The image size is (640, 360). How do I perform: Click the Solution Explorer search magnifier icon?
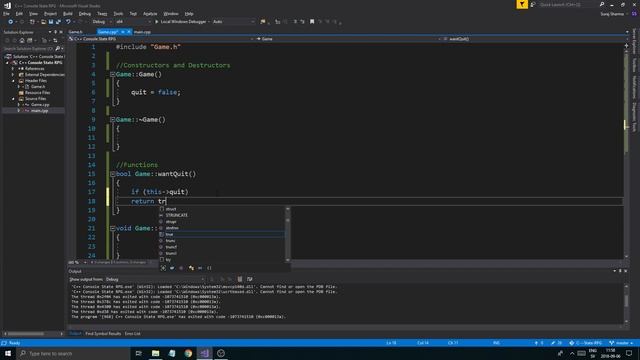click(x=58, y=49)
